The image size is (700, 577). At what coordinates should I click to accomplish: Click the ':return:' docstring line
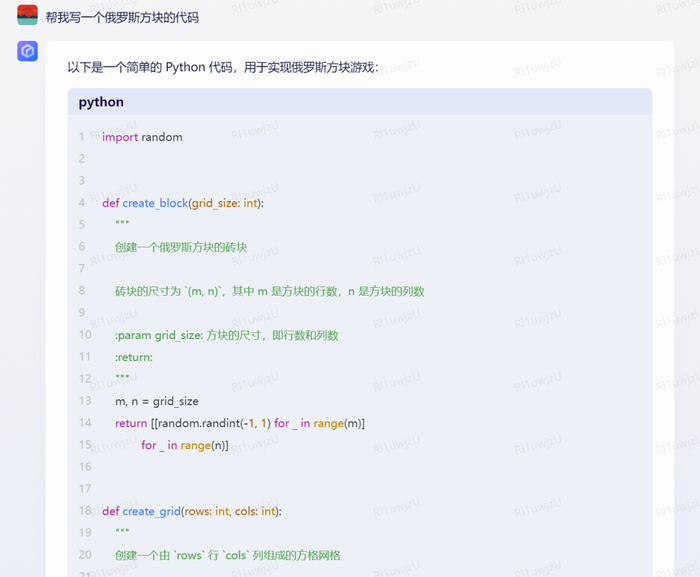[x=134, y=357]
